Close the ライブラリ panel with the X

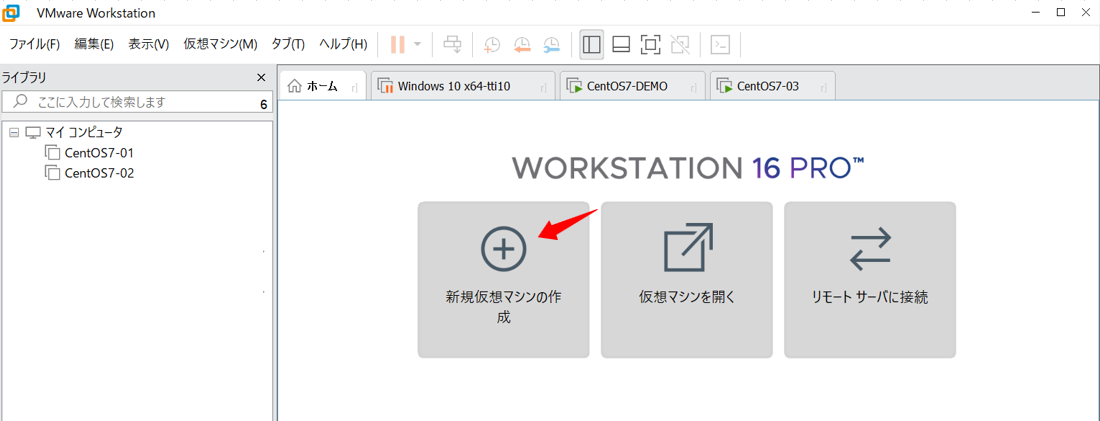pos(261,77)
